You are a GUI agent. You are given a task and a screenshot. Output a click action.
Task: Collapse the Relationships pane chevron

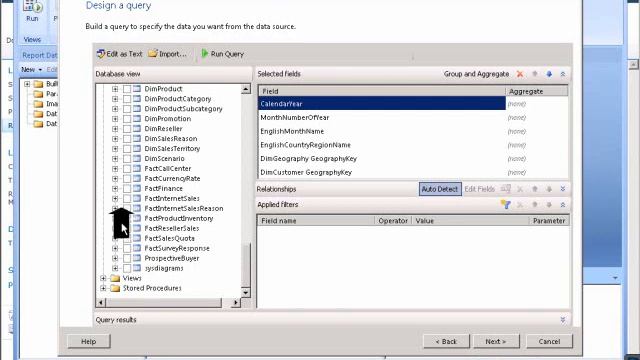click(x=563, y=189)
